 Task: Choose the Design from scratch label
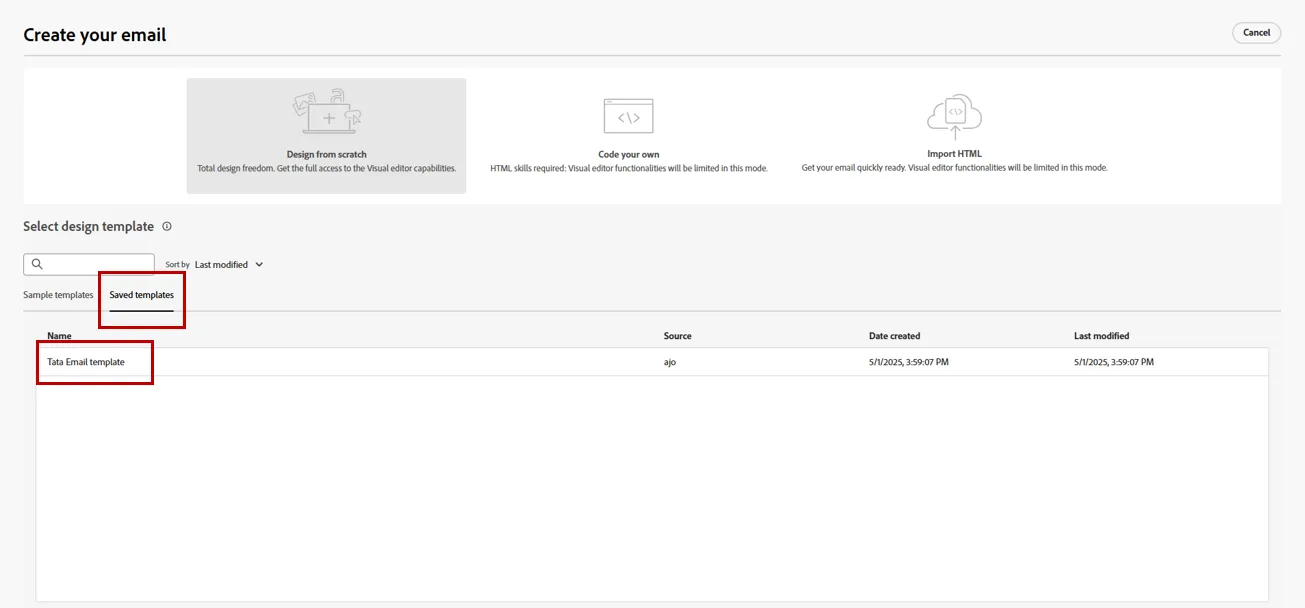tap(326, 154)
